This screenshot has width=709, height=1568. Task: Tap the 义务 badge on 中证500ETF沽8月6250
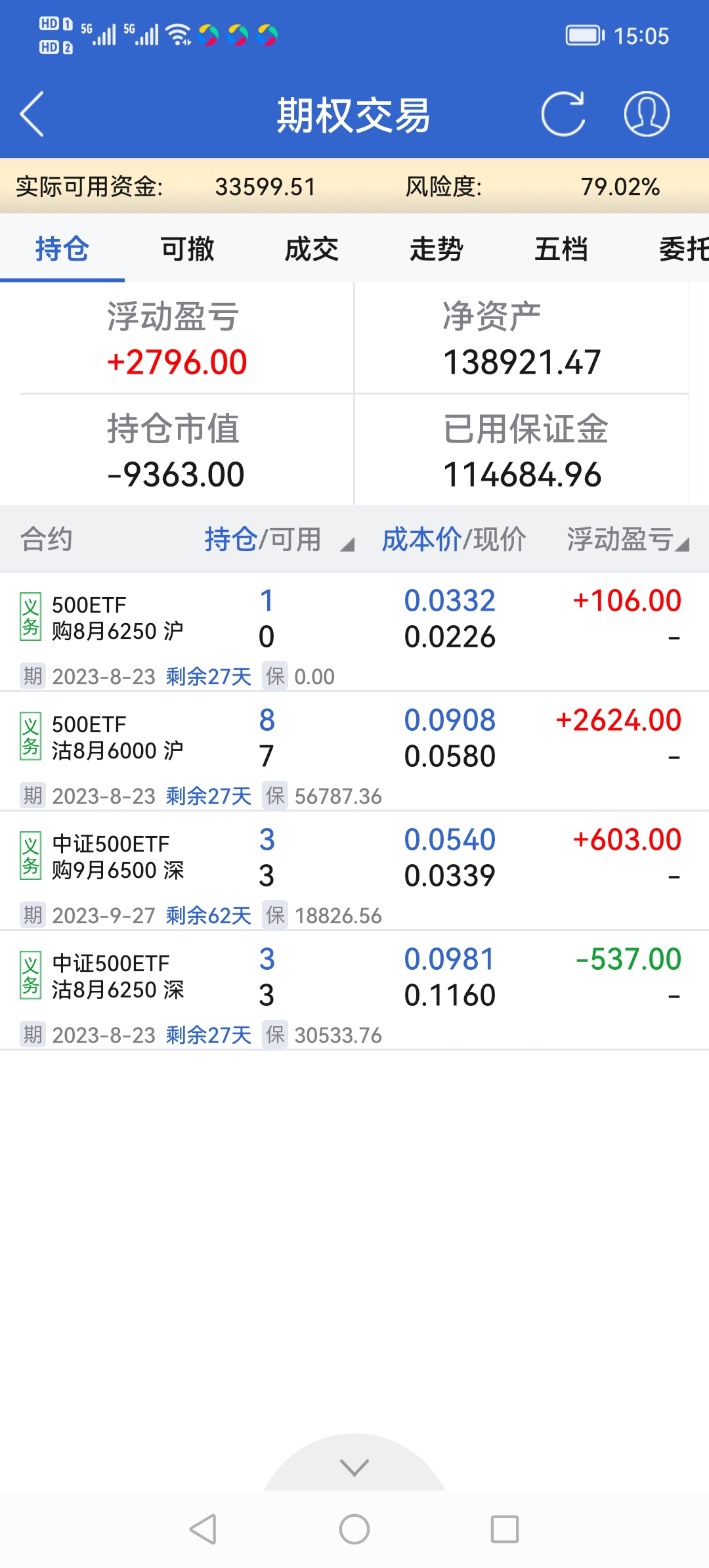pos(31,976)
